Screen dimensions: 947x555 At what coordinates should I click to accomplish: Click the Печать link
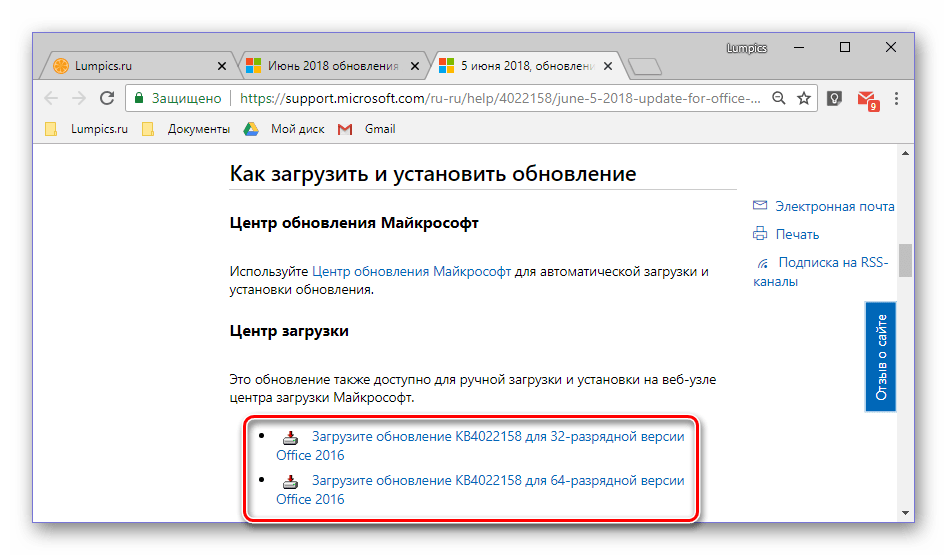tap(797, 234)
